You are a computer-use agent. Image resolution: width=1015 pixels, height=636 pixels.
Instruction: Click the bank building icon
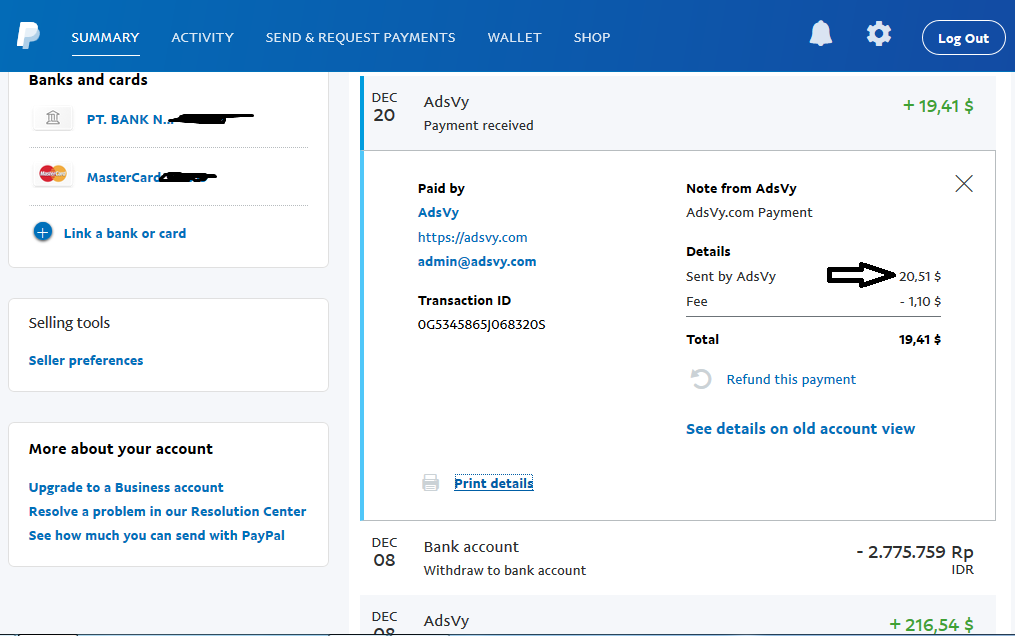coord(53,118)
